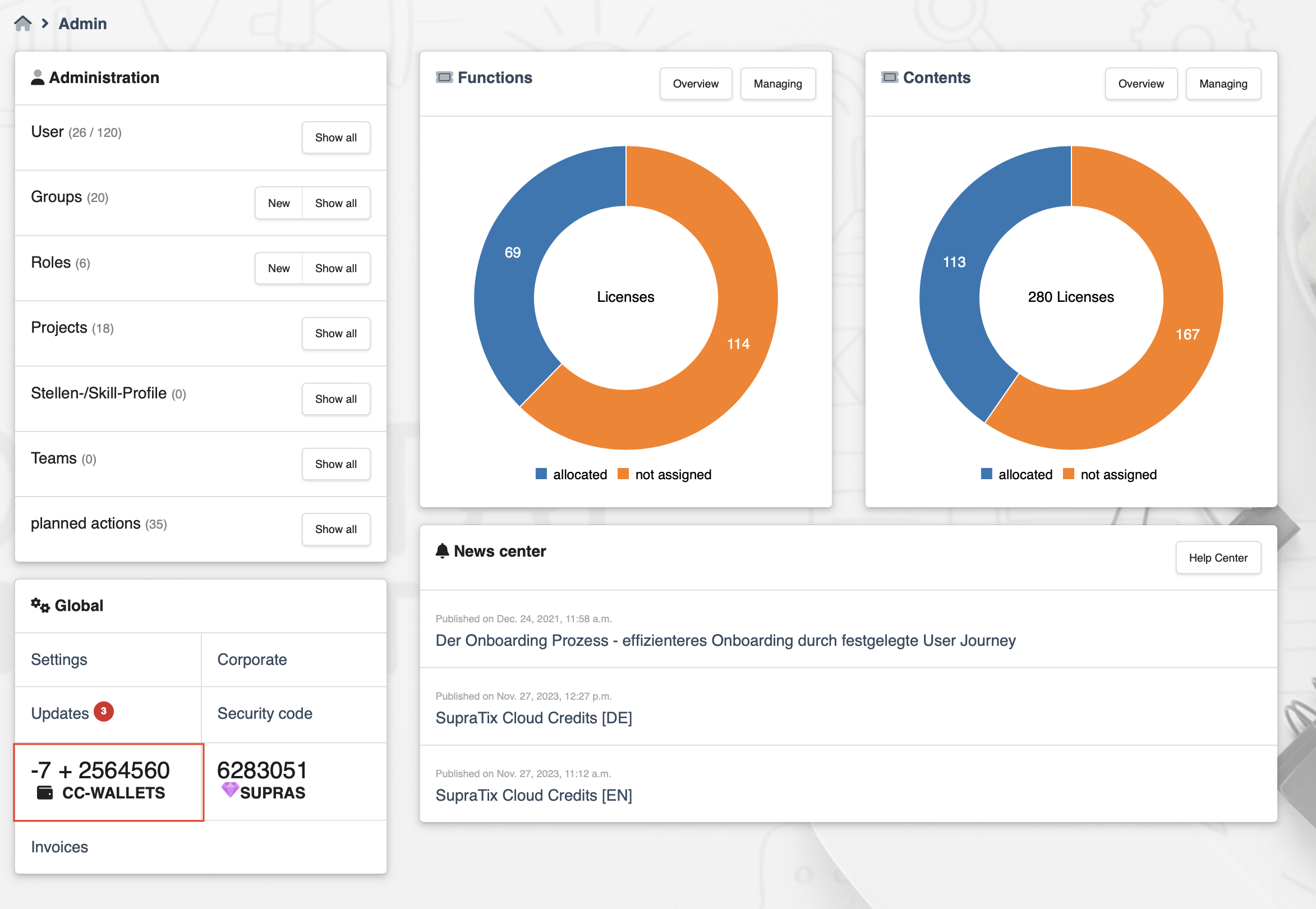Click the Teams (0) label
The width and height of the screenshot is (1316, 909).
coord(64,458)
